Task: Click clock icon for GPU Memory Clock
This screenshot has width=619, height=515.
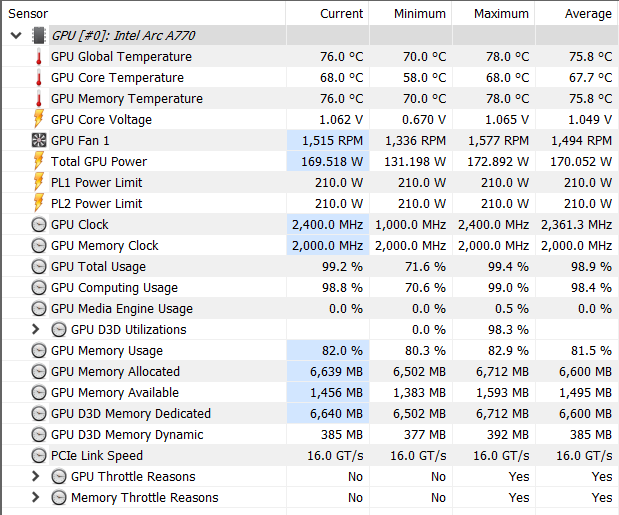Action: pyautogui.click(x=39, y=245)
